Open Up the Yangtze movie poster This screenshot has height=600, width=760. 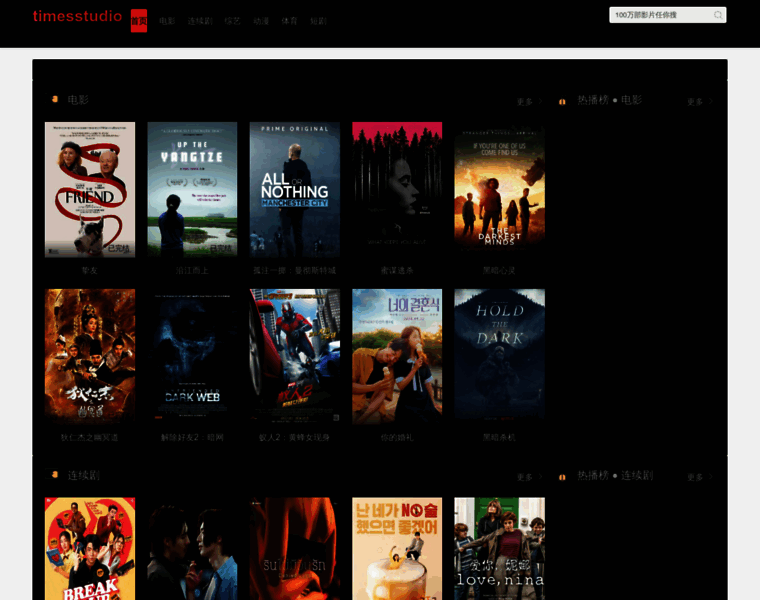pos(192,189)
